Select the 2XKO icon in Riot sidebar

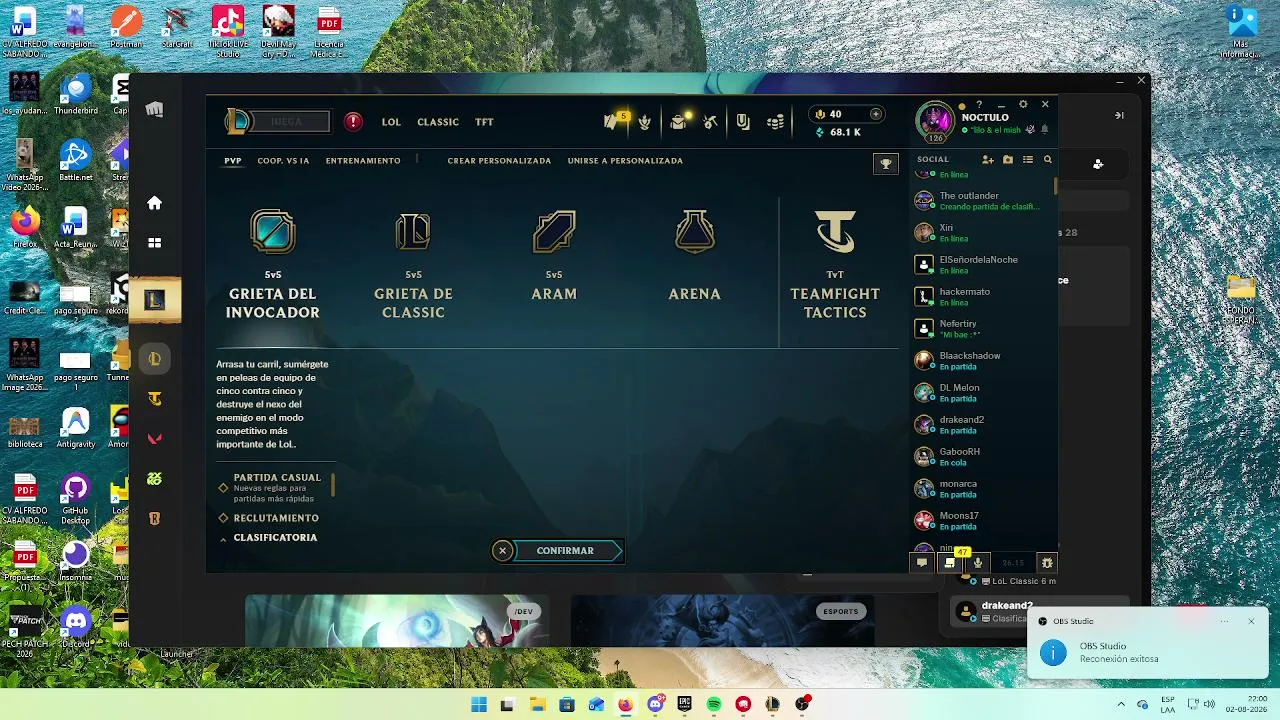point(154,479)
